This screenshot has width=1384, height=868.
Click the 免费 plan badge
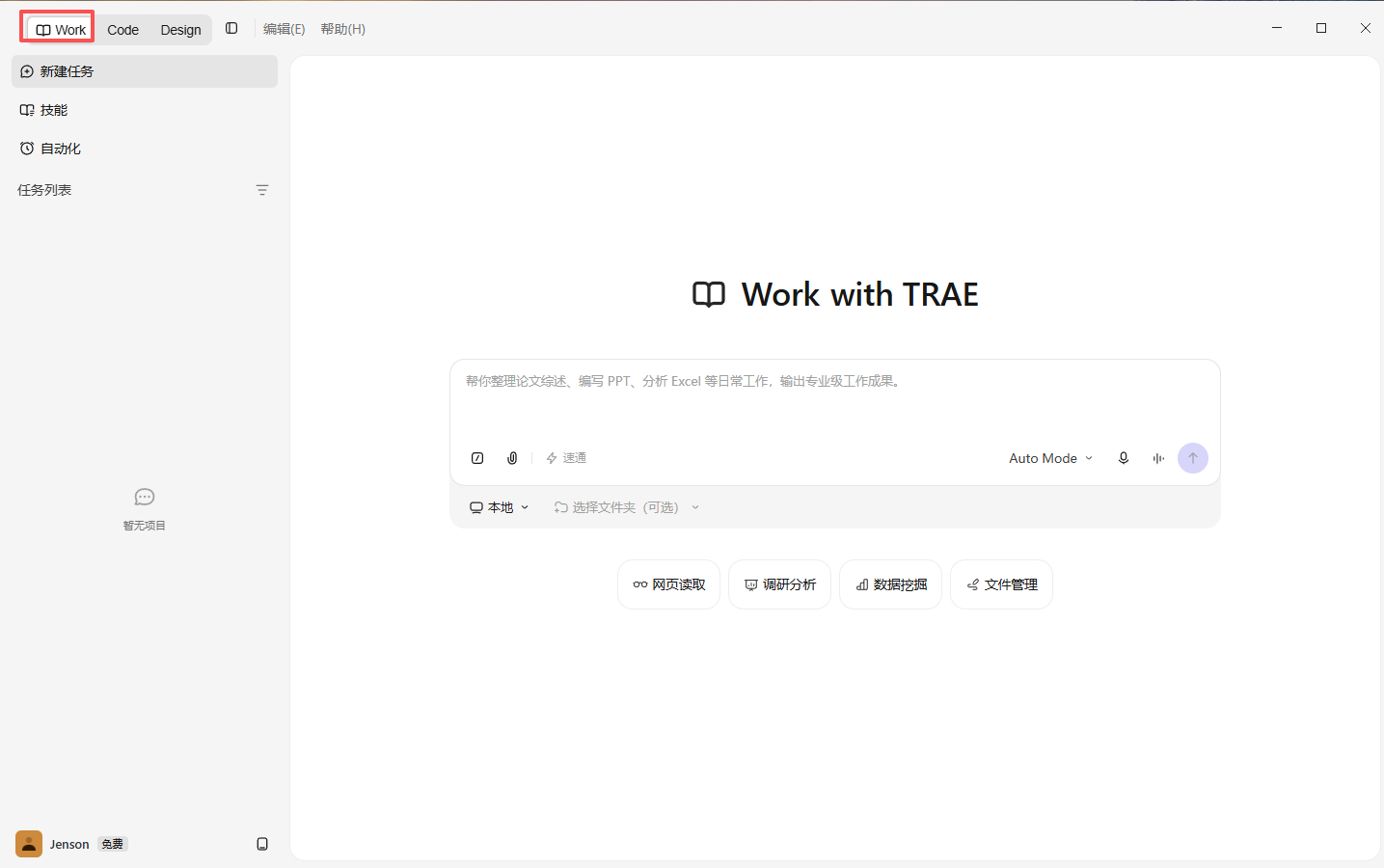[x=113, y=844]
